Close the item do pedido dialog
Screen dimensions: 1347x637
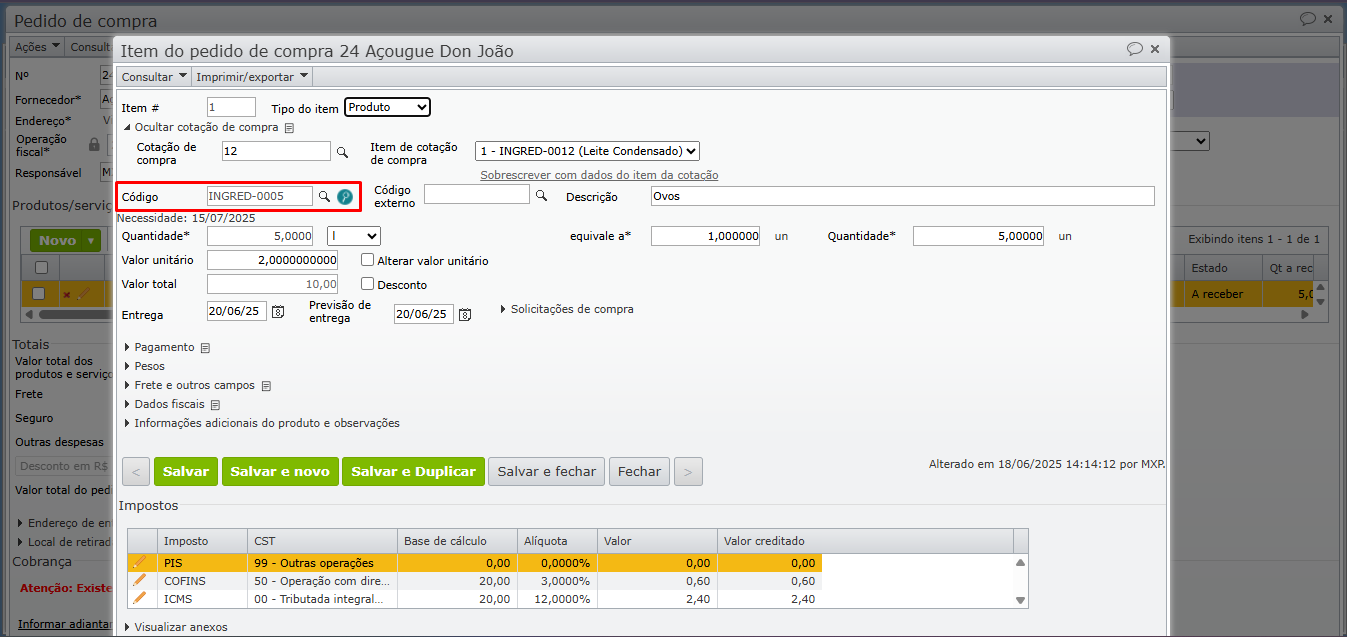[x=1155, y=48]
